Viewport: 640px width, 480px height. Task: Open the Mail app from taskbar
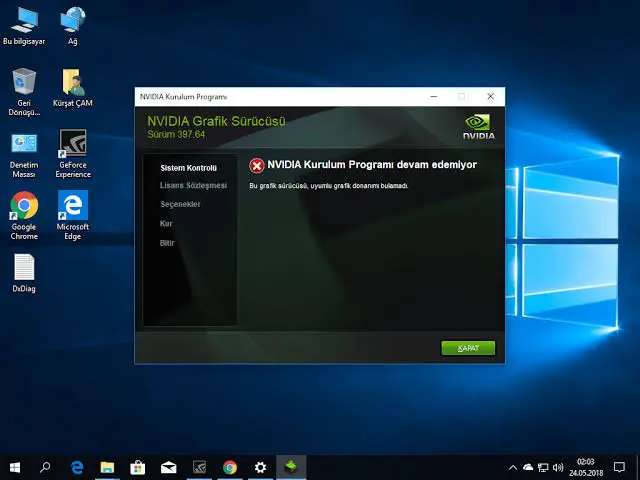coord(168,467)
